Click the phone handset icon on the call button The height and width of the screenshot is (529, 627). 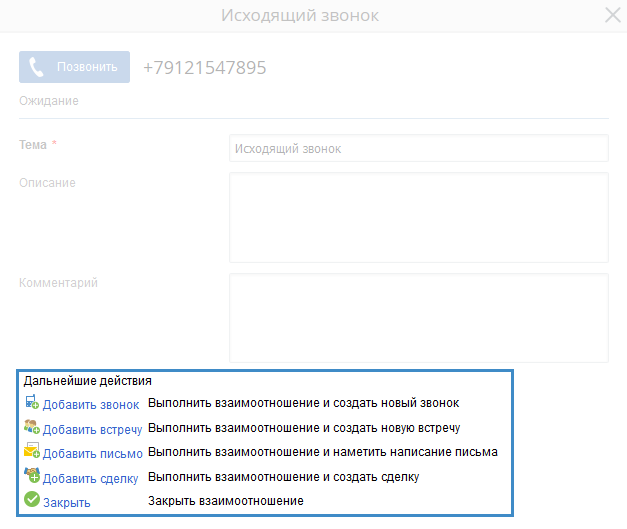(37, 67)
